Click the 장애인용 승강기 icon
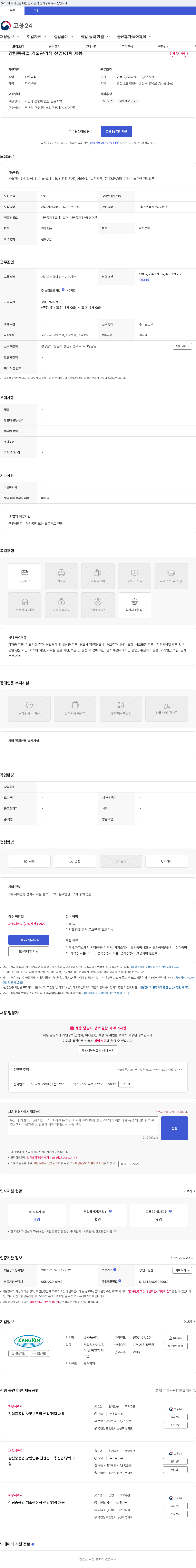This screenshot has width=196, height=1568. pyautogui.click(x=75, y=709)
